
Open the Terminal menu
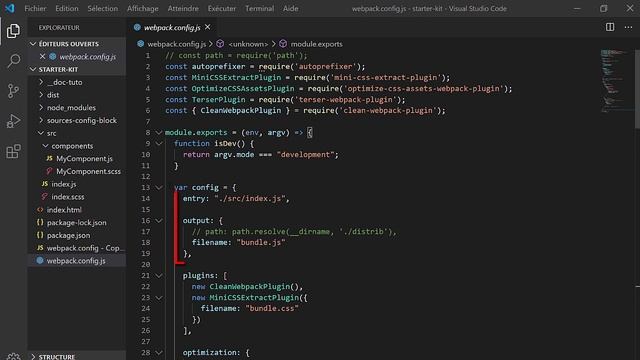point(260,8)
